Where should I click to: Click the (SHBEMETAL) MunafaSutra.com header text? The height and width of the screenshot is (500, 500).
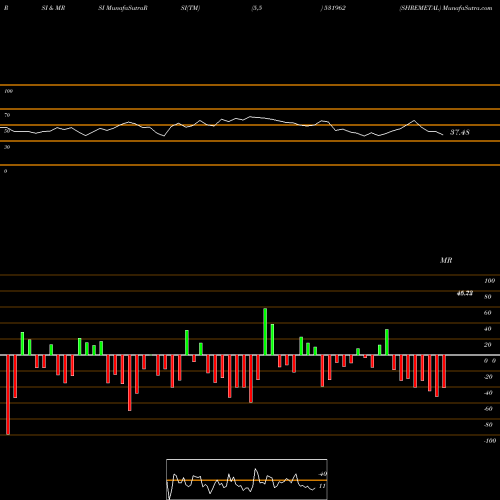coord(446,8)
